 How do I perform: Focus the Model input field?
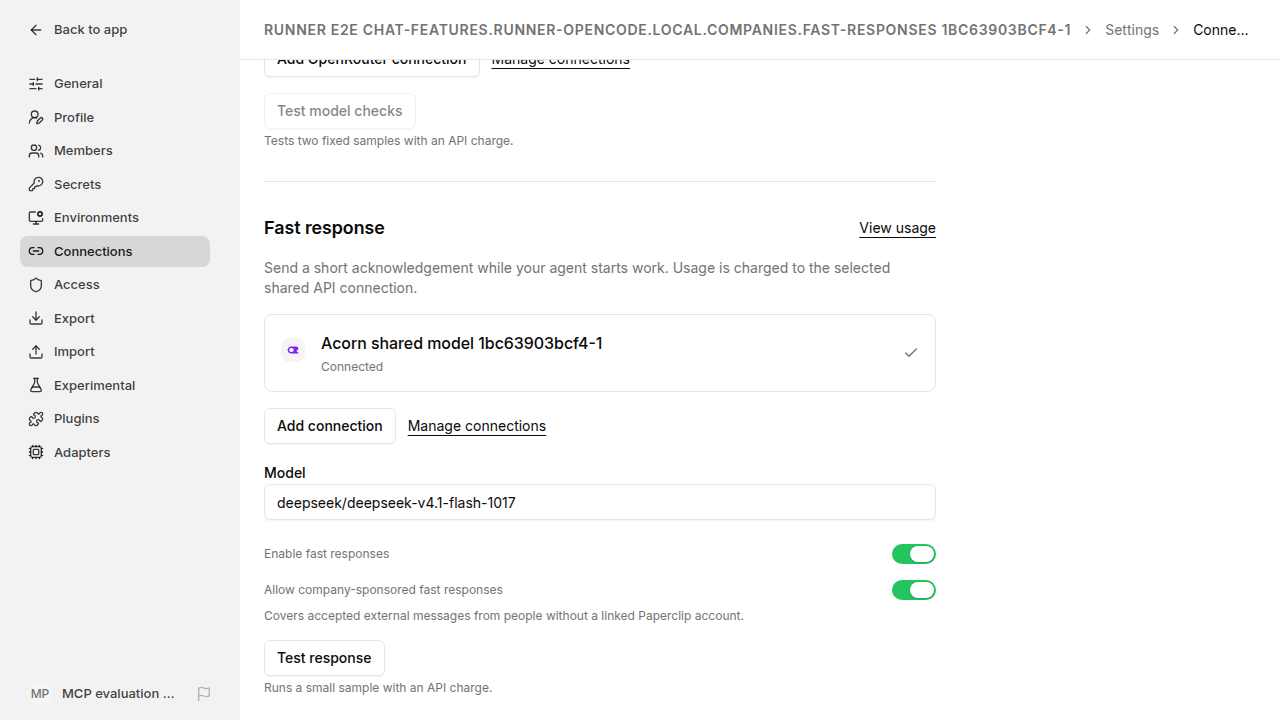600,502
